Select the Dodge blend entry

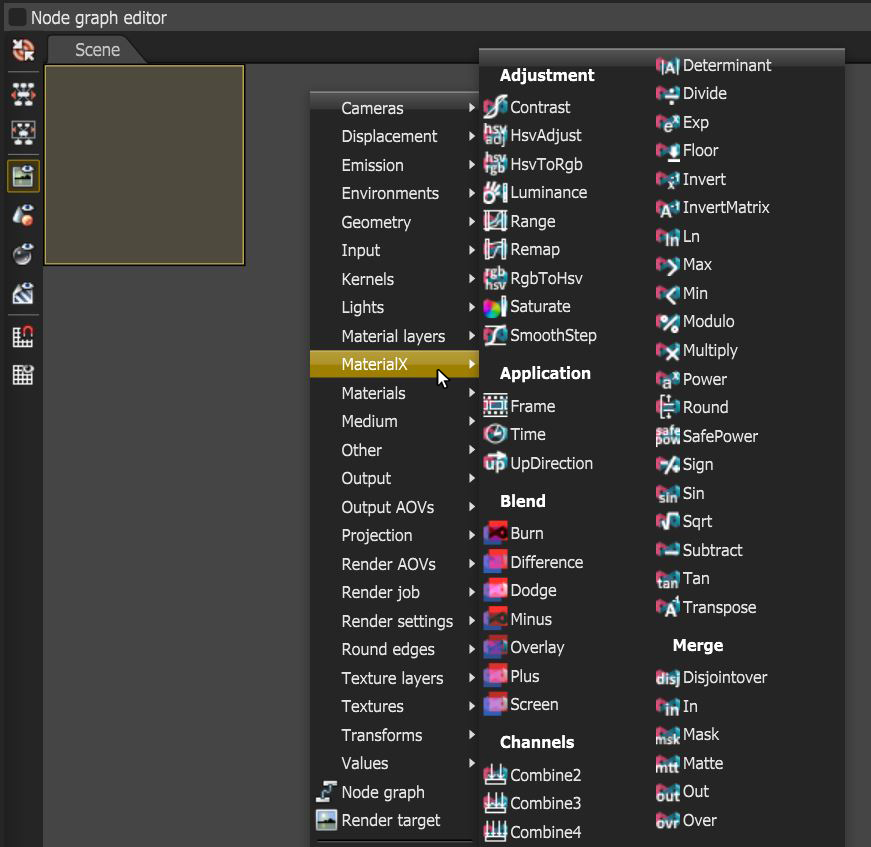(x=520, y=590)
